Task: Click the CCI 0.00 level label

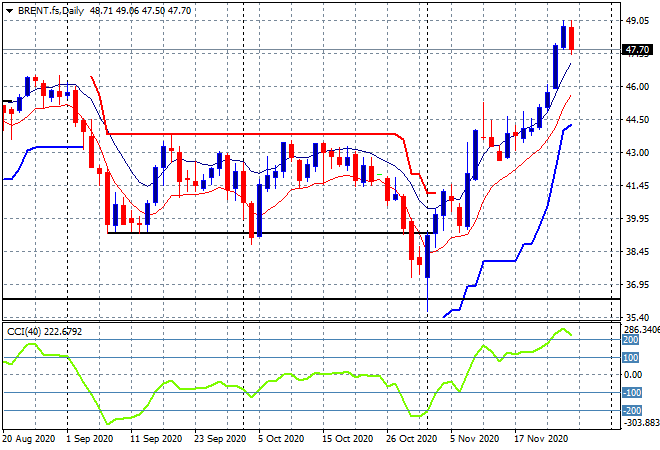Action: [x=633, y=375]
